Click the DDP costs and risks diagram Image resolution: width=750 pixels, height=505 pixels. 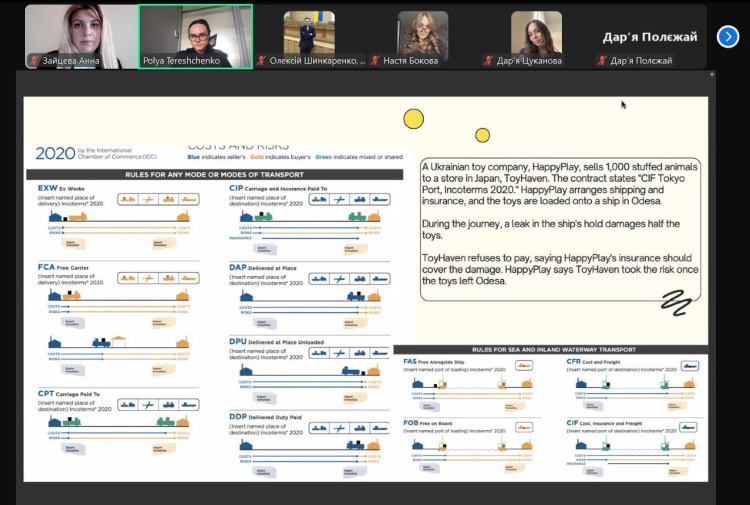(x=309, y=457)
